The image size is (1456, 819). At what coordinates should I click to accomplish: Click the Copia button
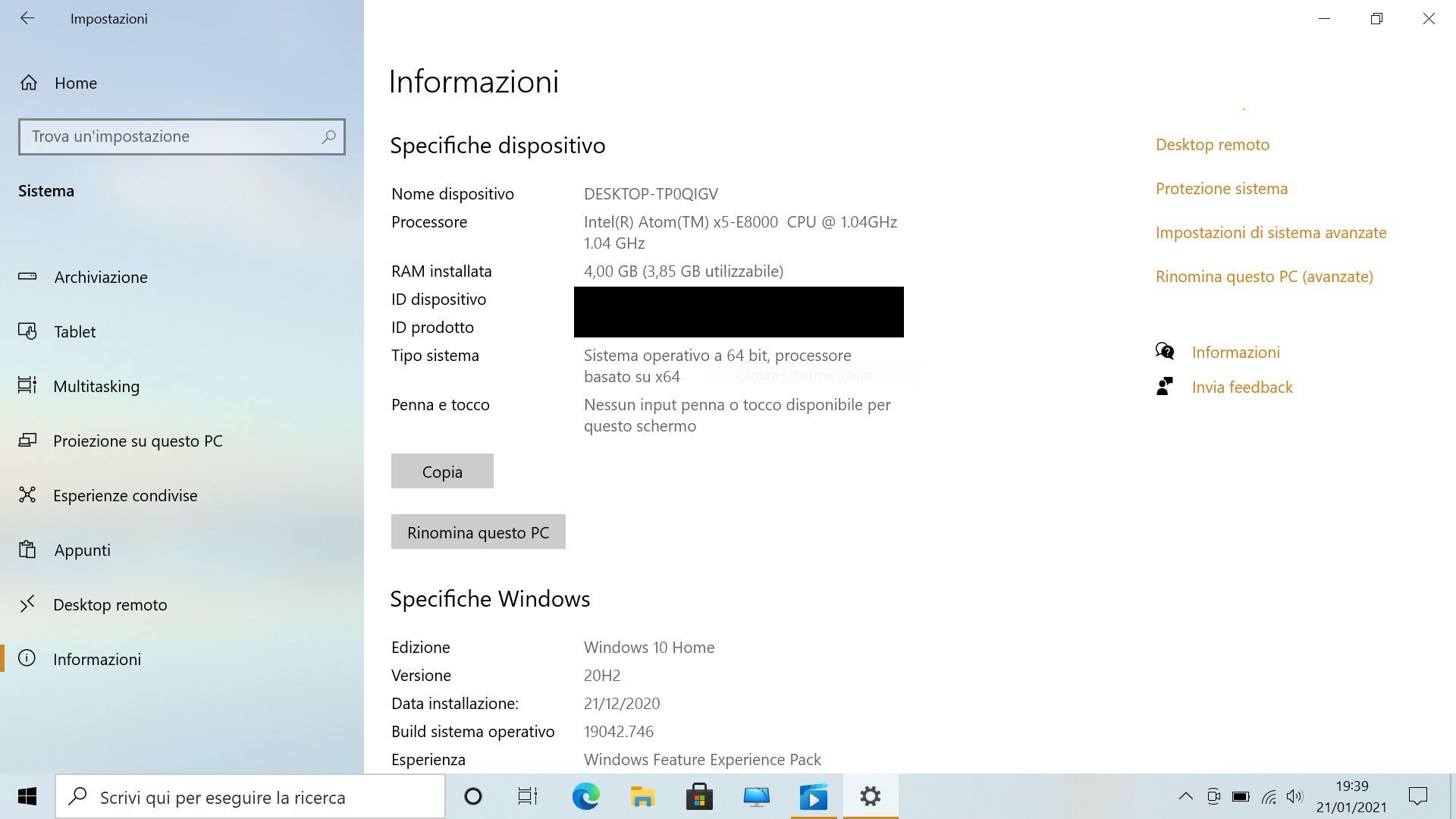pyautogui.click(x=442, y=471)
